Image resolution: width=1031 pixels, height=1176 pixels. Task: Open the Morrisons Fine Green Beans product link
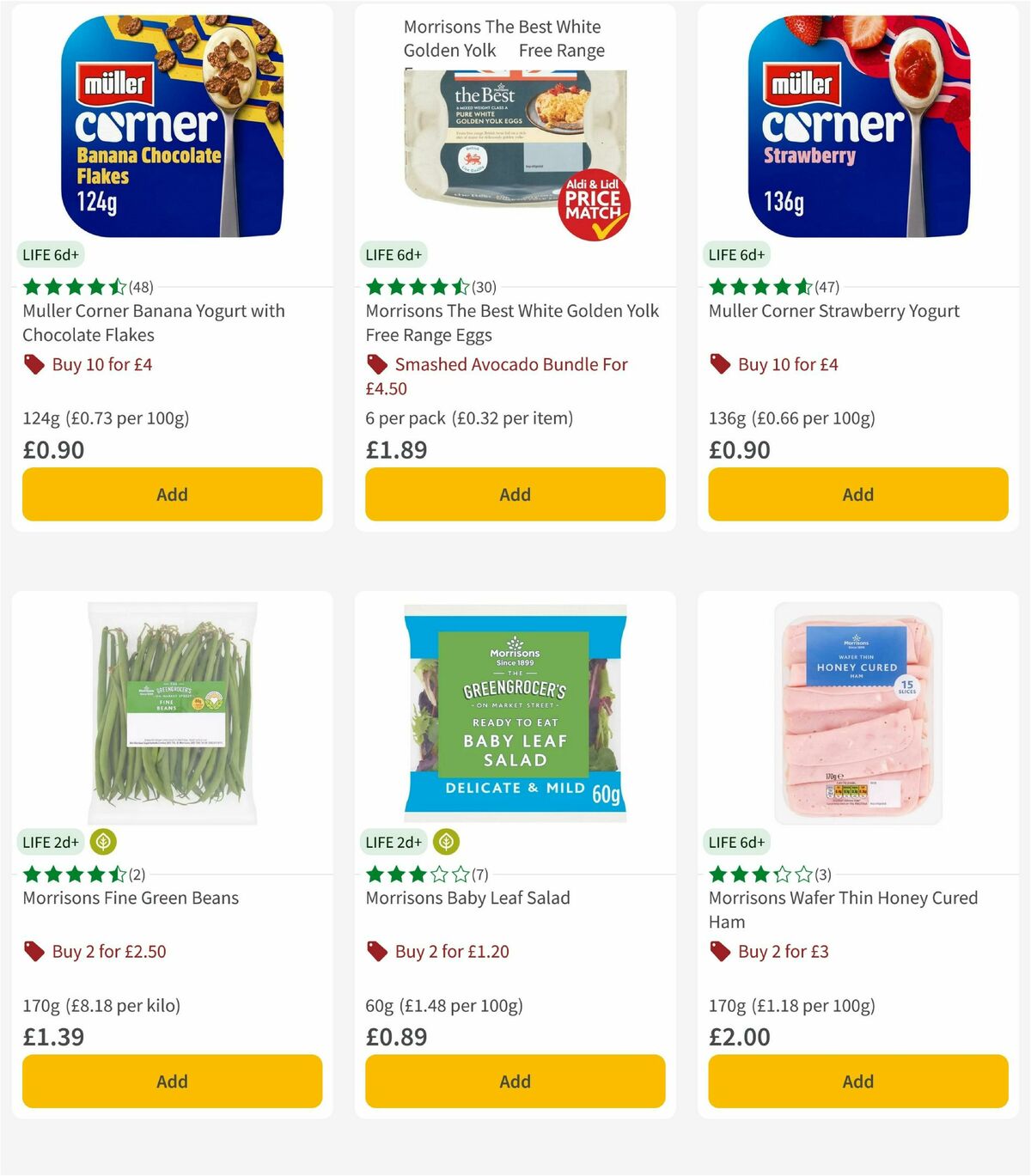point(130,898)
